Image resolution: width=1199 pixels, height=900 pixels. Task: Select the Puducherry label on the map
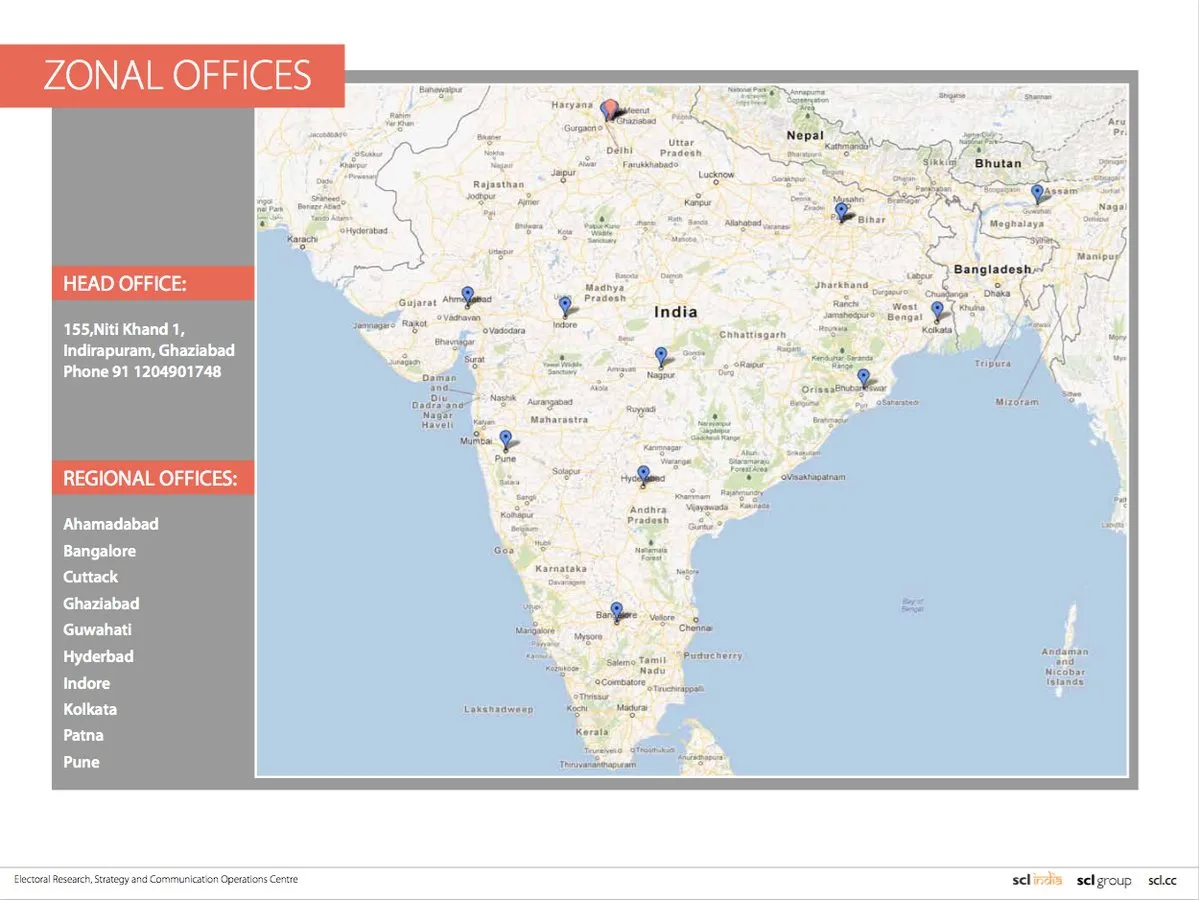[x=713, y=656]
